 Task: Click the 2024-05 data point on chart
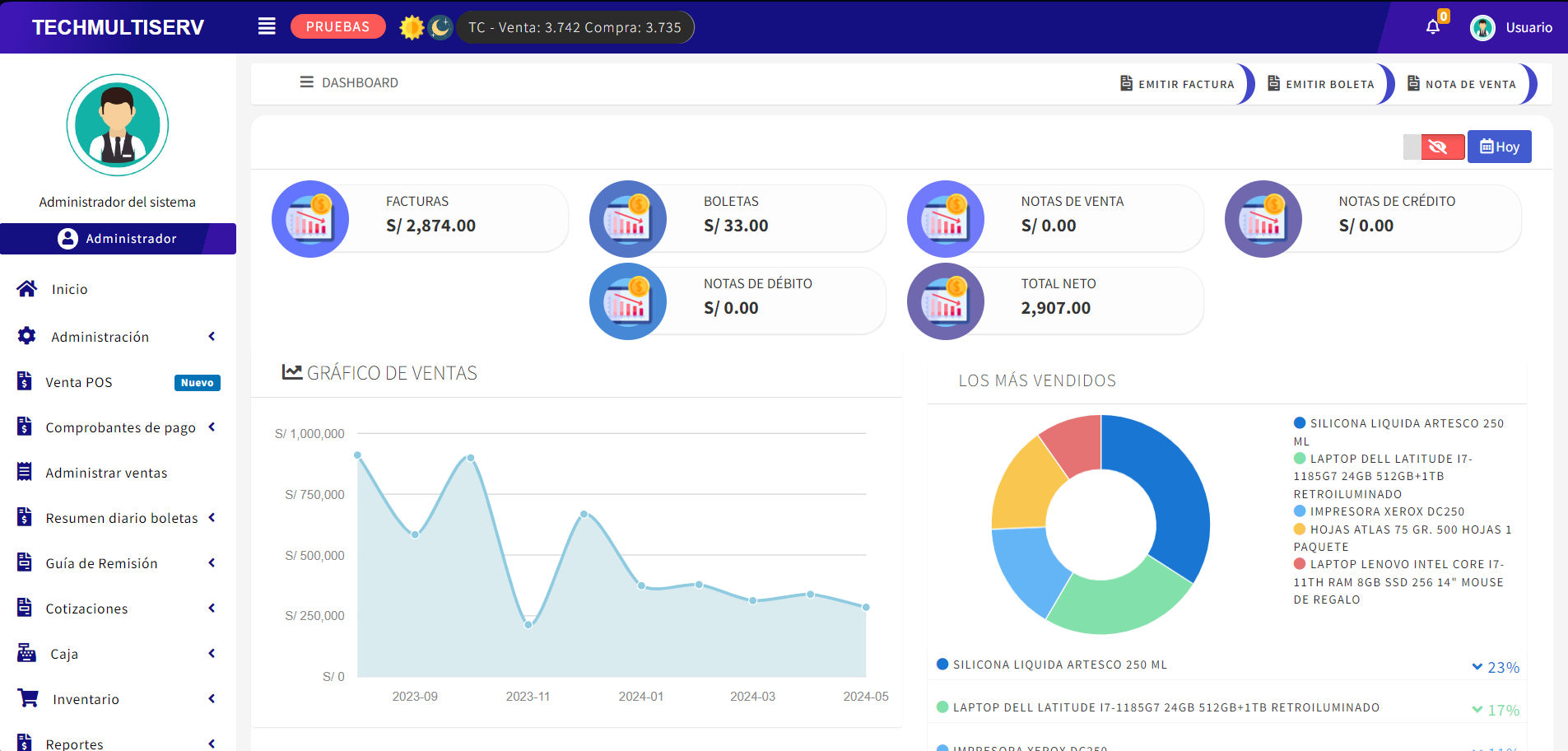coord(866,607)
